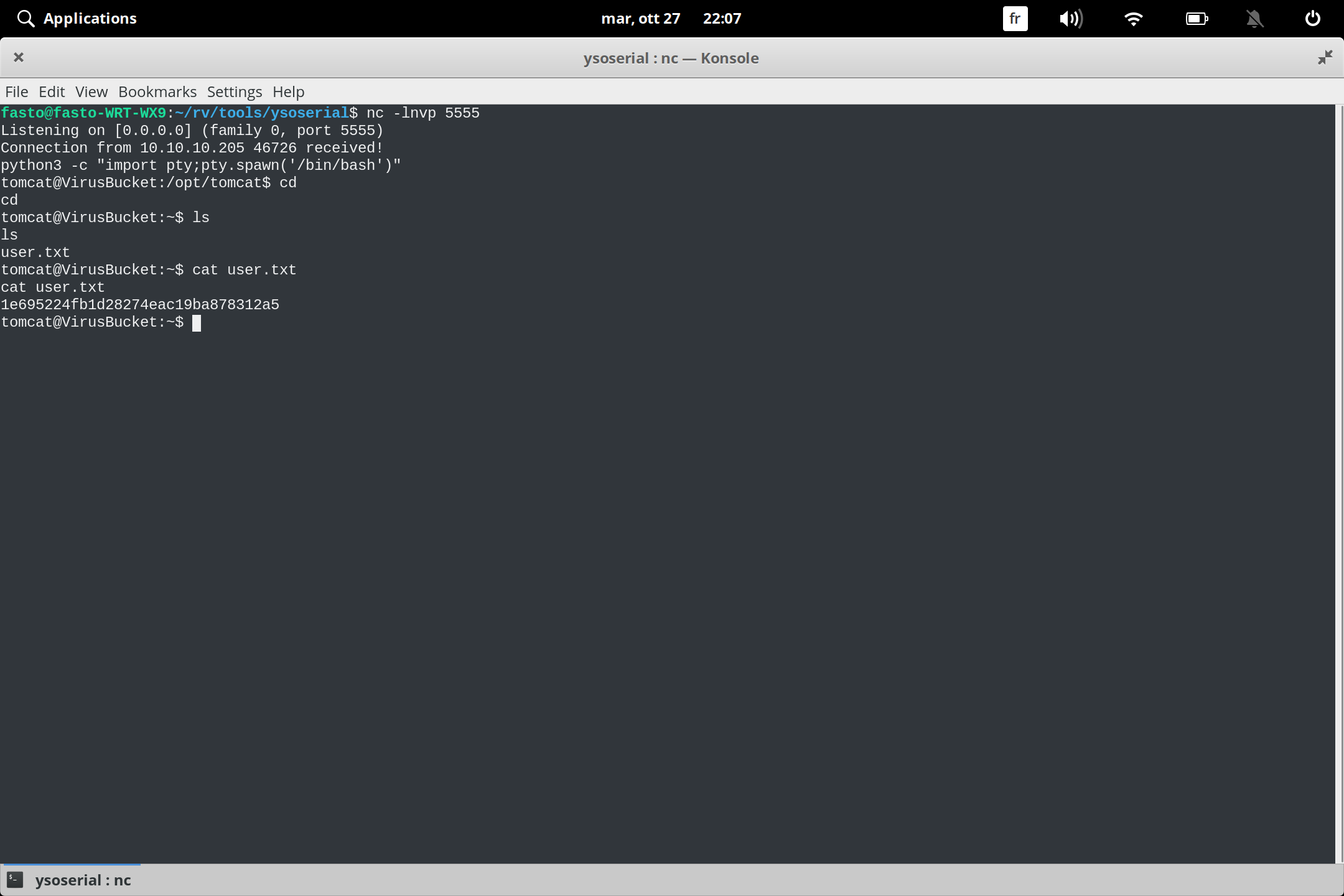
Task: Click in the terminal at the tomcat prompt
Action: pos(198,322)
